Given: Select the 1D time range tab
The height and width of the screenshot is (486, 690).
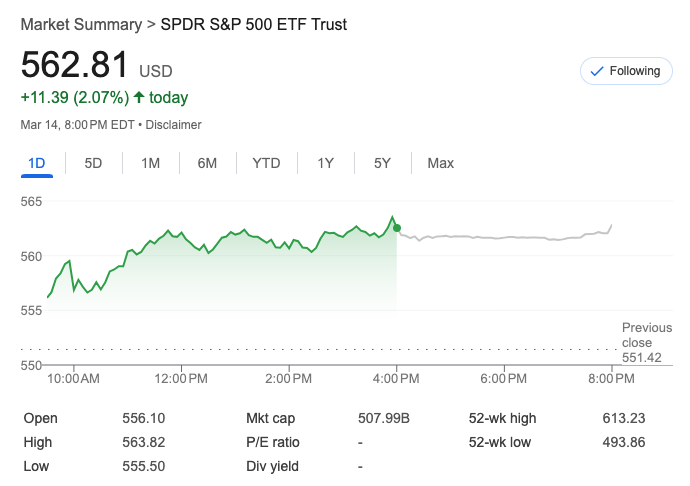Looking at the screenshot, I should click(36, 163).
